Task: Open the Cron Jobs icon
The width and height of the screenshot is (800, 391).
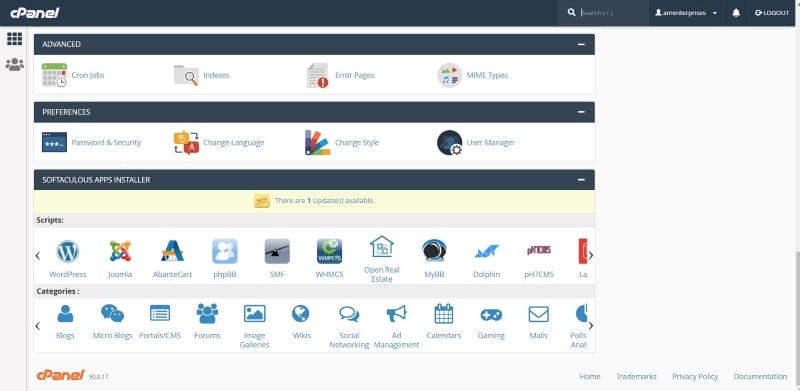Action: [54, 75]
